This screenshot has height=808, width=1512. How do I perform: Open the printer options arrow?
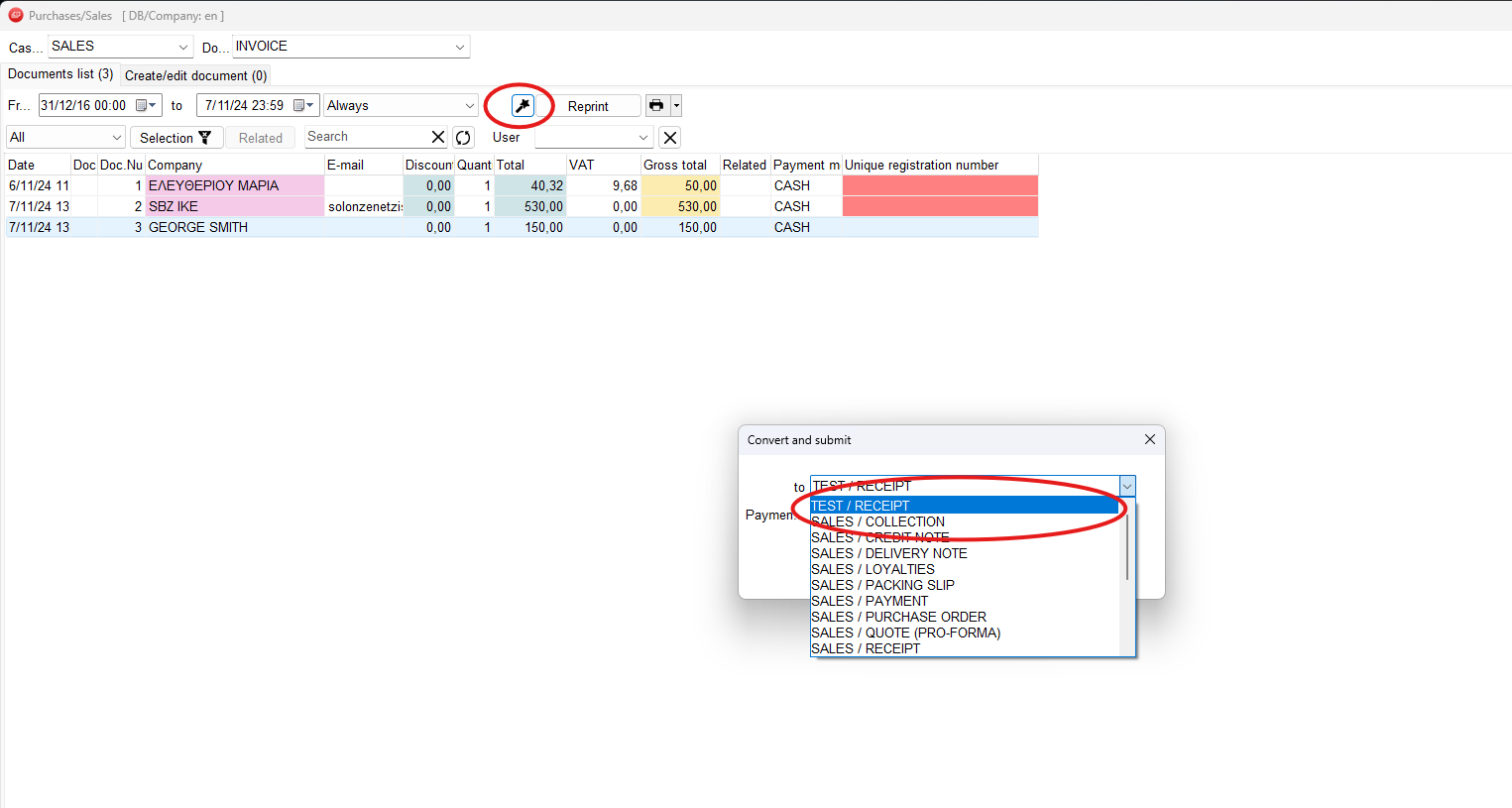click(676, 106)
